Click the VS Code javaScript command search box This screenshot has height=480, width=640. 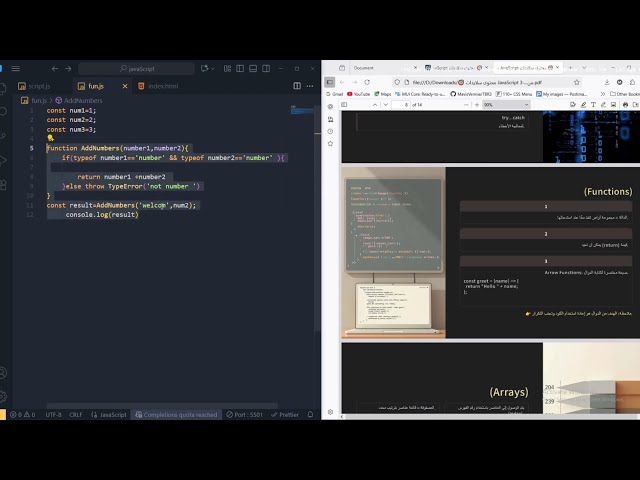click(x=136, y=69)
